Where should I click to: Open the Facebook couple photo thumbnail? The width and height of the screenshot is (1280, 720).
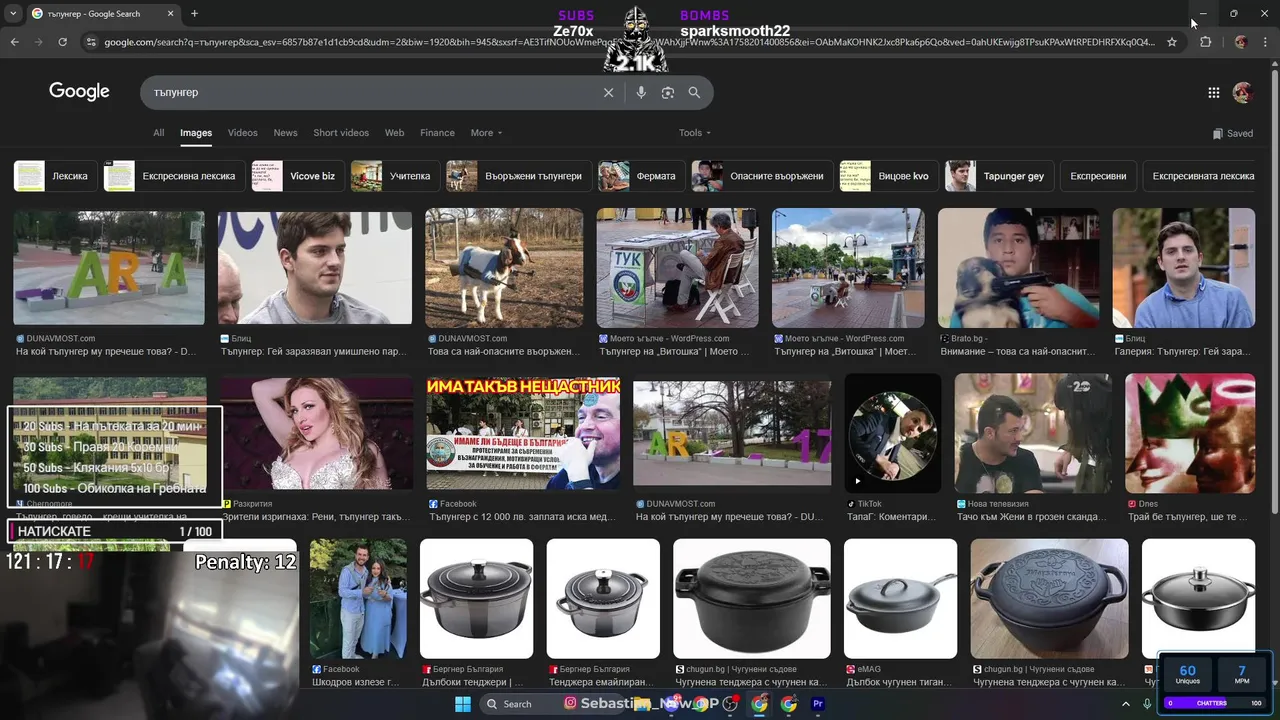click(x=358, y=598)
